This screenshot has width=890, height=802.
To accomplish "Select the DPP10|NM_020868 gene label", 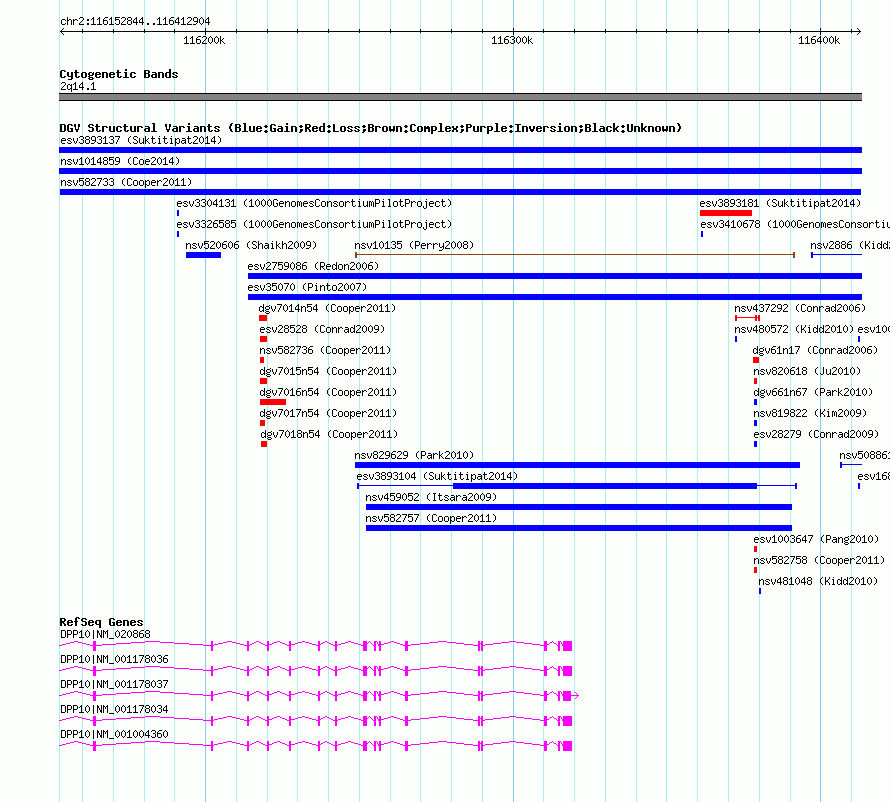I will pyautogui.click(x=105, y=635).
